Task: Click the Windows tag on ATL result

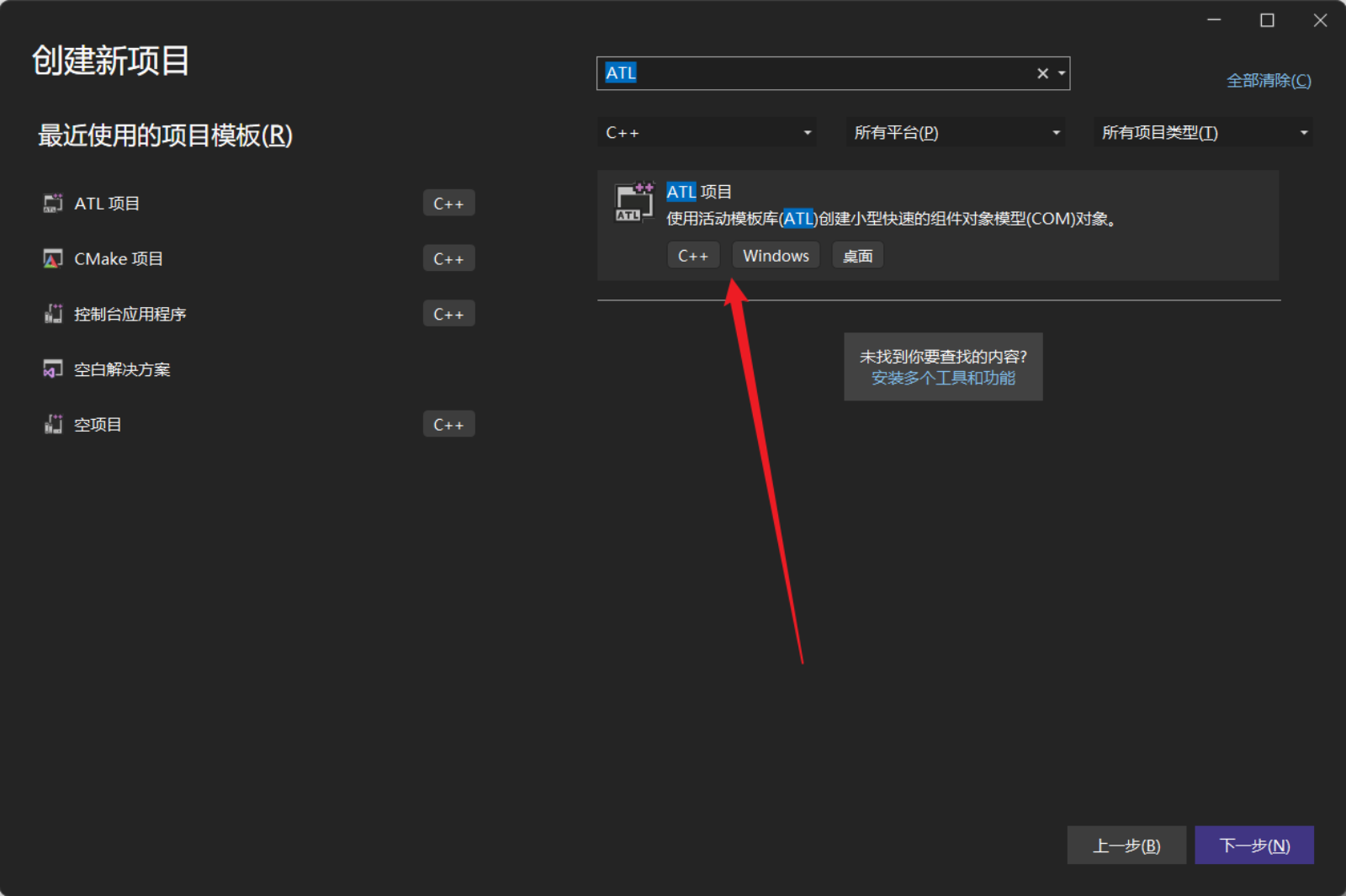Action: pyautogui.click(x=776, y=256)
